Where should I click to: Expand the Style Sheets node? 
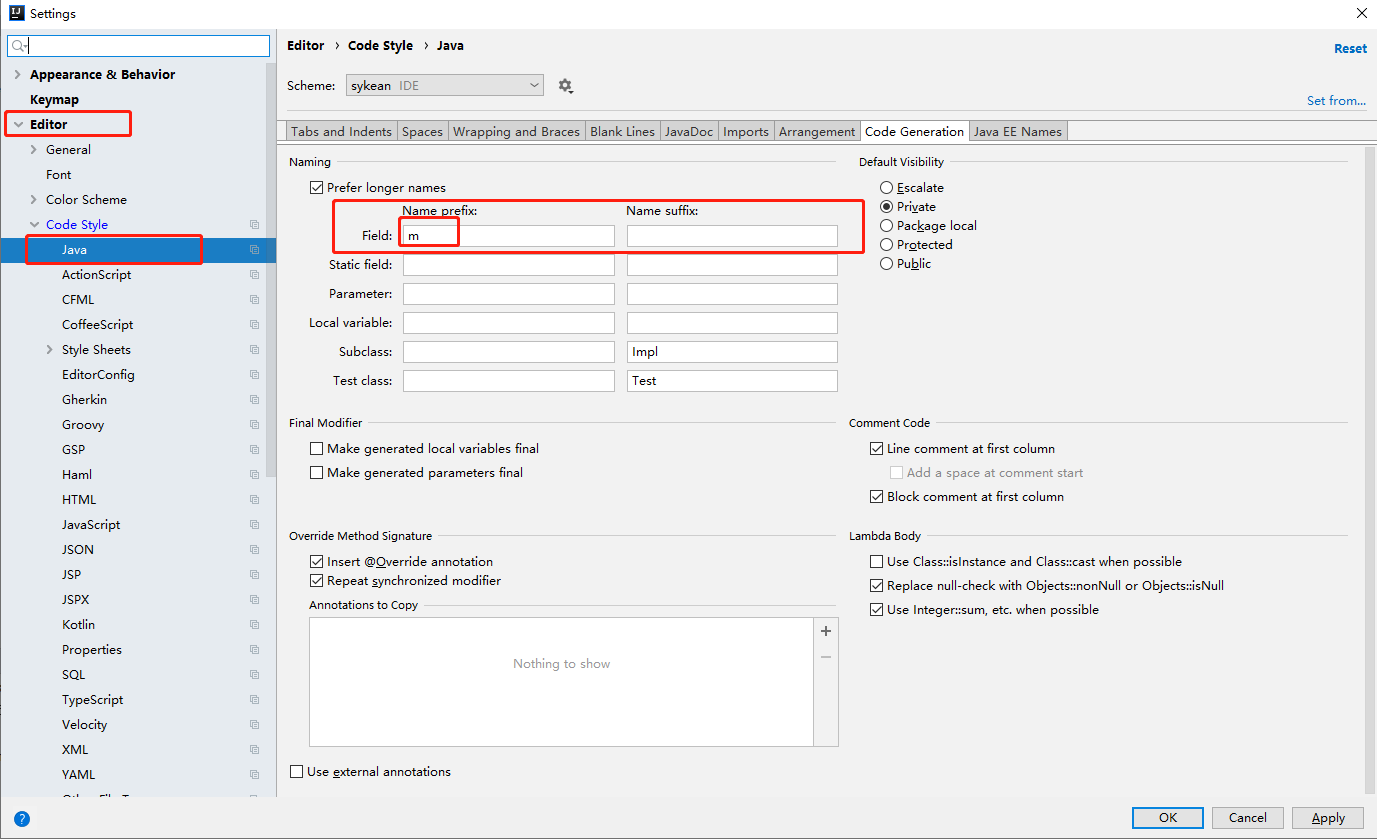pyautogui.click(x=50, y=350)
